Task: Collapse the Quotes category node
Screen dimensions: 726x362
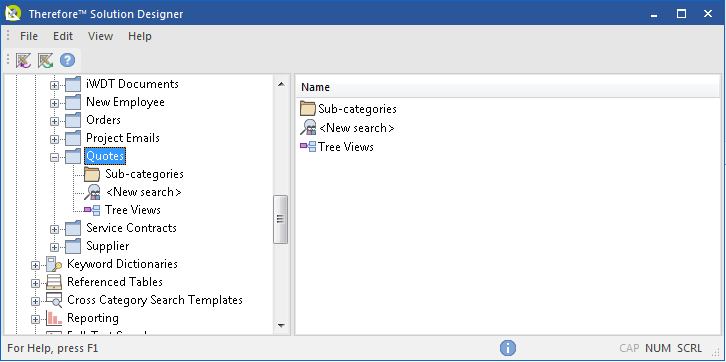Action: tap(55, 157)
